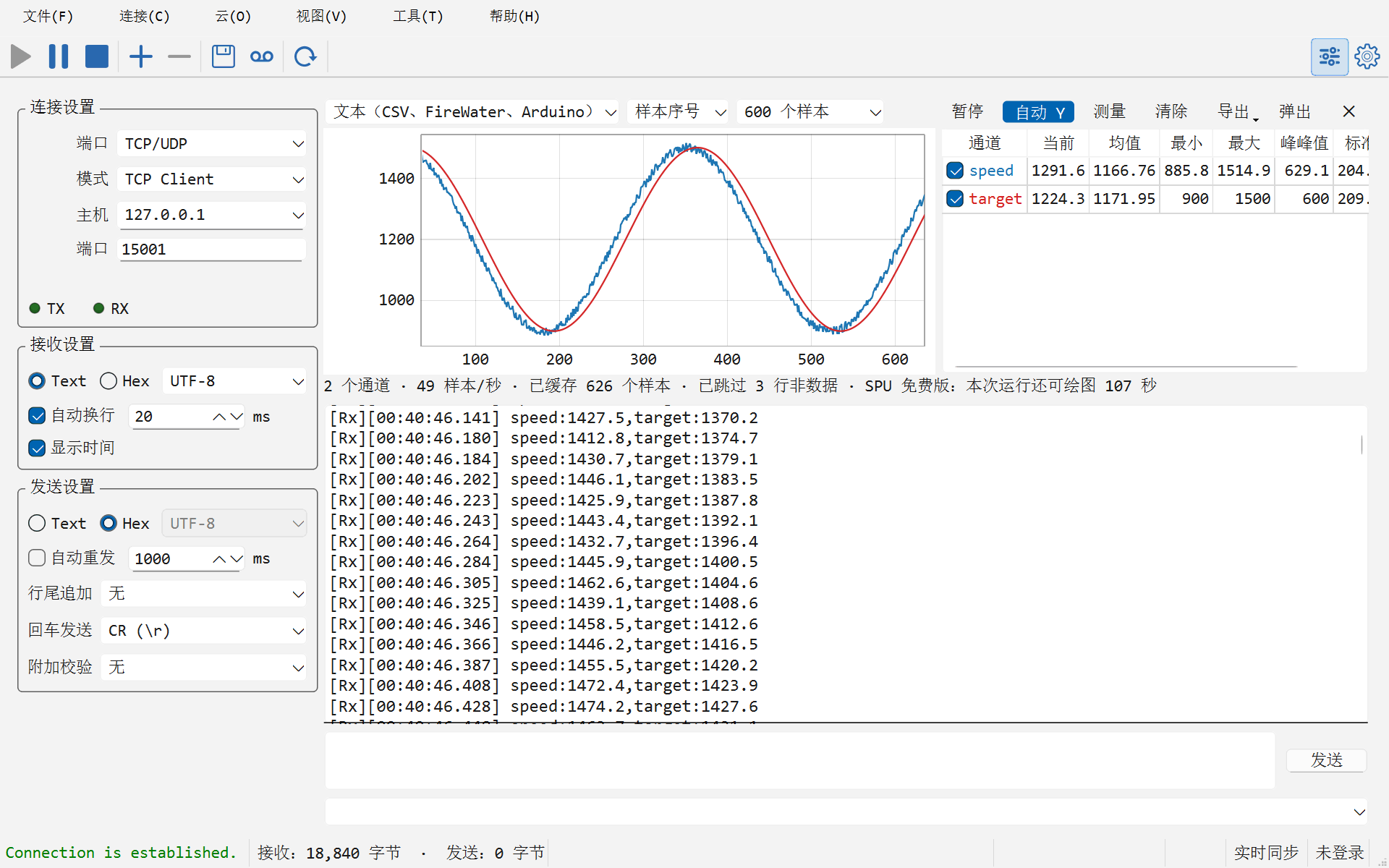Open the 工具(T) menu

tap(417, 16)
